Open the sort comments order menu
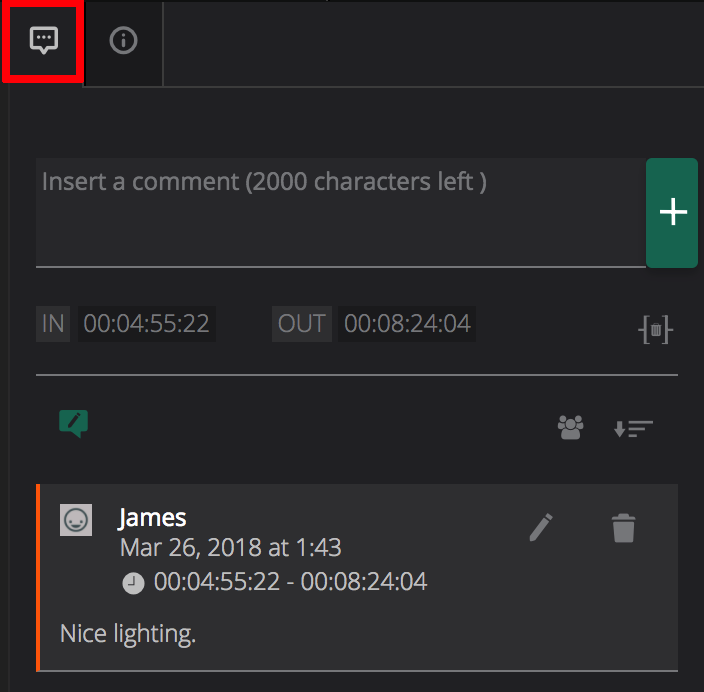This screenshot has width=704, height=692. [633, 428]
